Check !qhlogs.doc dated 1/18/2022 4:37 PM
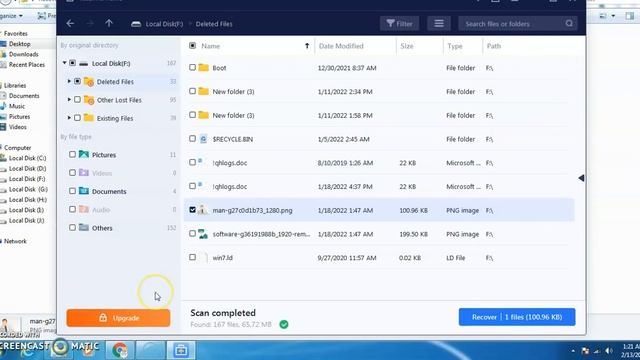This screenshot has height=360, width=640. [192, 186]
